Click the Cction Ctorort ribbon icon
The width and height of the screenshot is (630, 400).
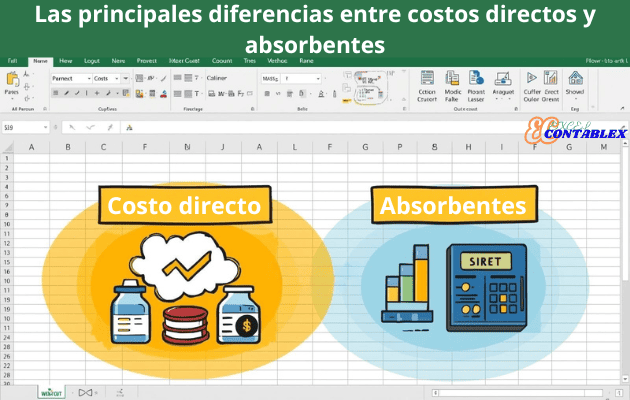[x=427, y=80]
